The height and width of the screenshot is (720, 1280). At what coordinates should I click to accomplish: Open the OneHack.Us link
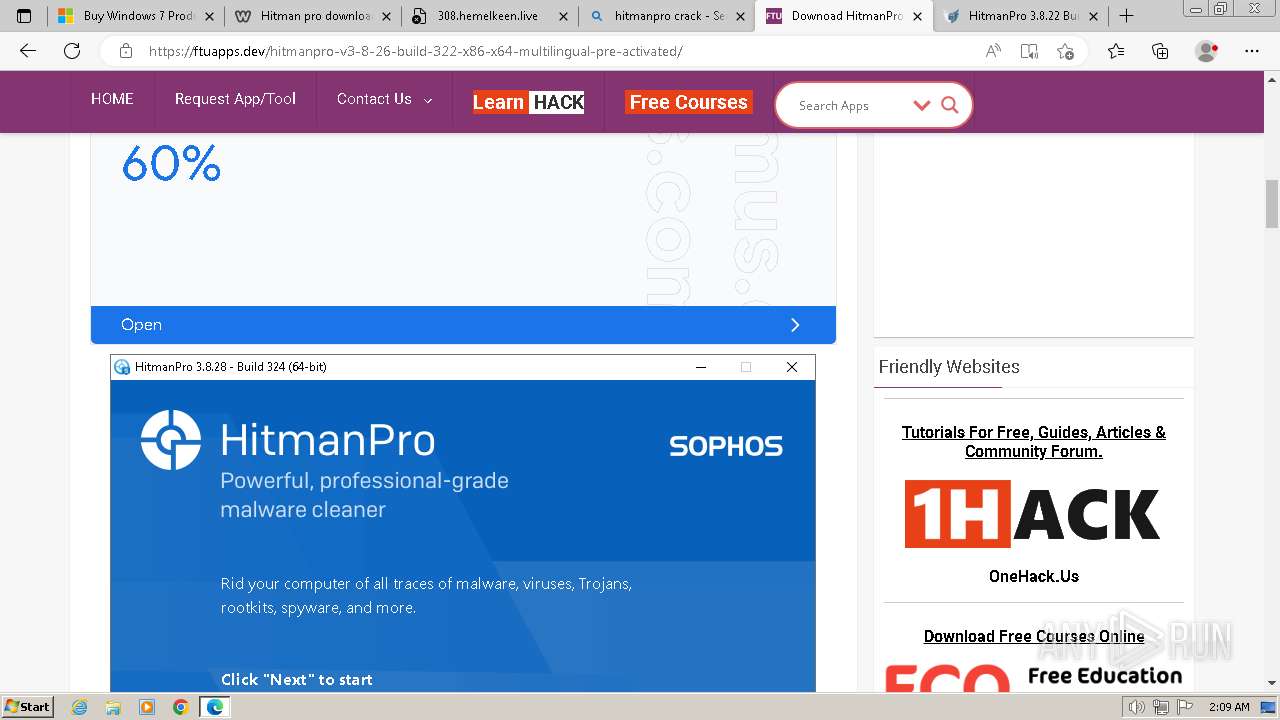[x=1033, y=576]
